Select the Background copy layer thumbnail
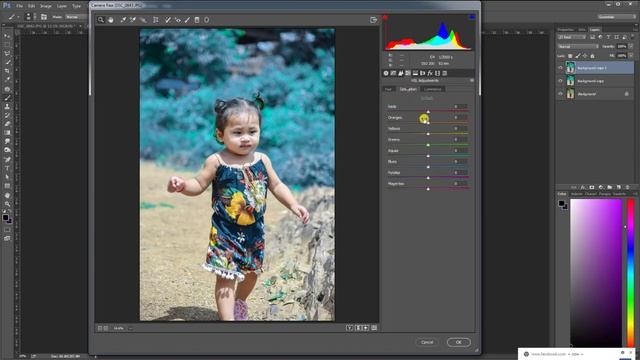 point(570,81)
